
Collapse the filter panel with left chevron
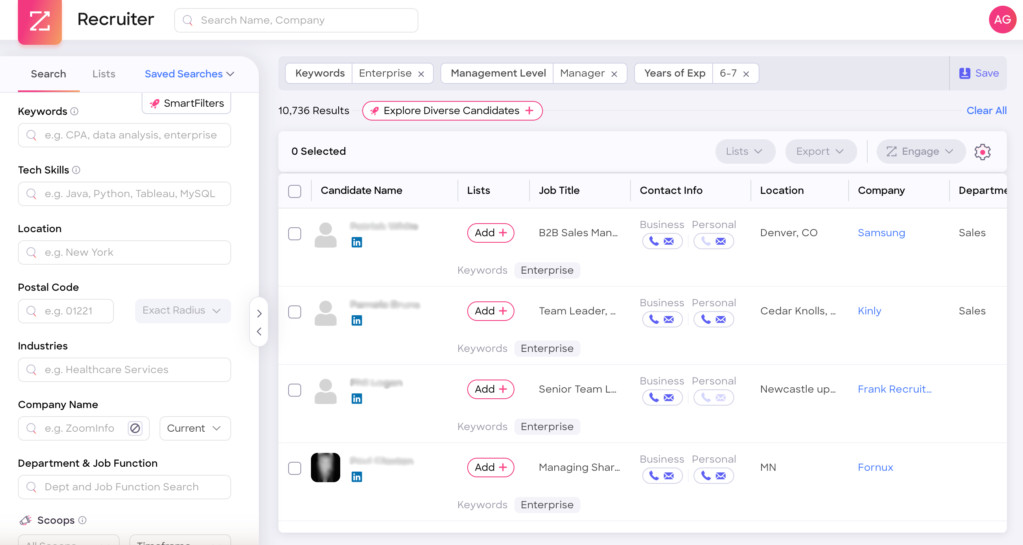(259, 332)
